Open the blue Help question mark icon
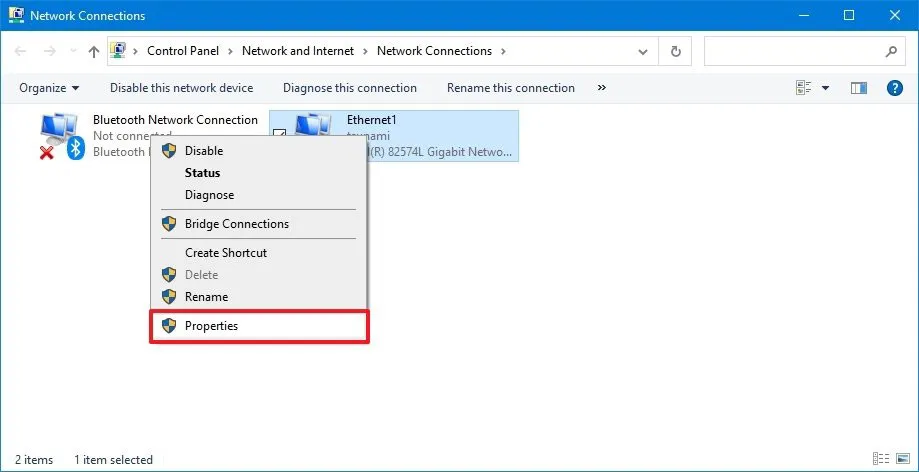Image resolution: width=919 pixels, height=472 pixels. coord(895,88)
